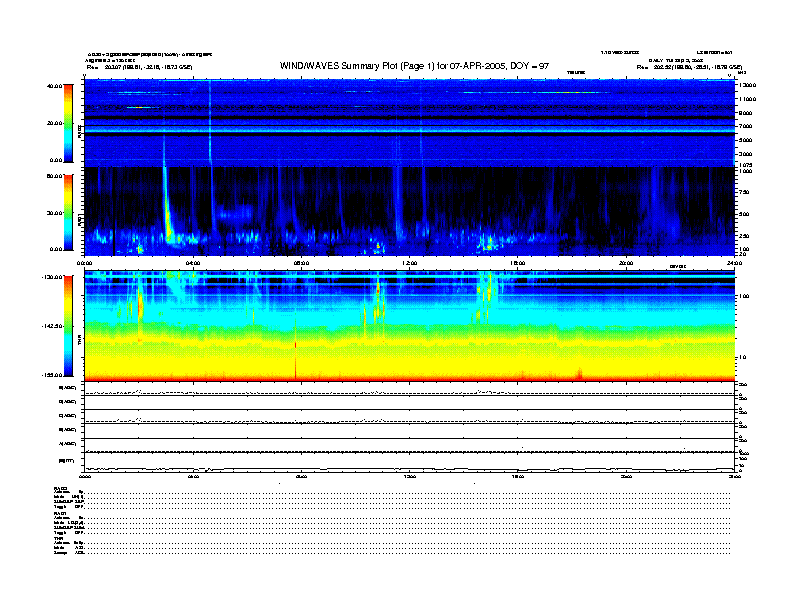Click the 20.00 label on the top color bar

54,123
